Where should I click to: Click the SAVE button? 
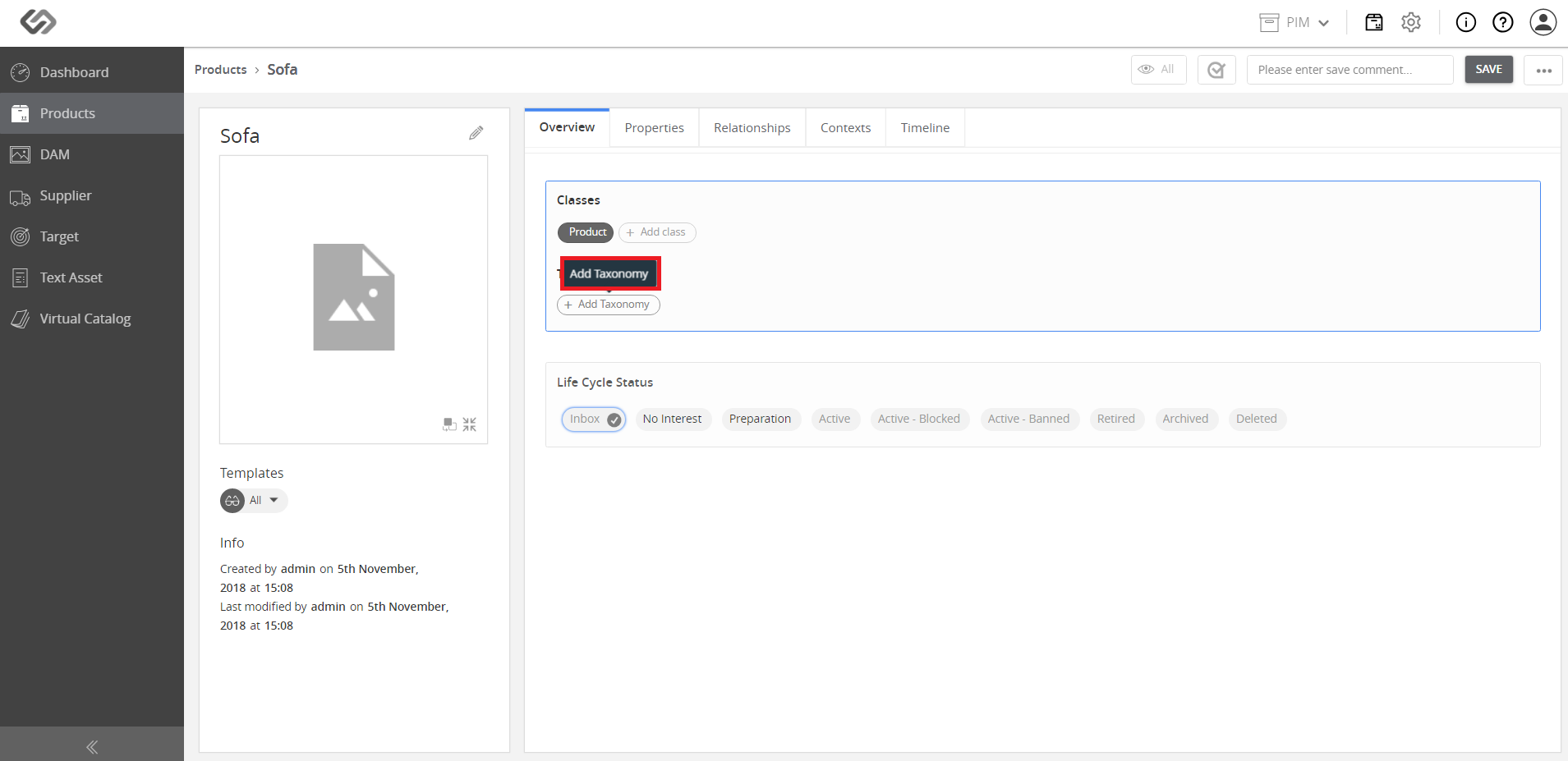[1488, 70]
